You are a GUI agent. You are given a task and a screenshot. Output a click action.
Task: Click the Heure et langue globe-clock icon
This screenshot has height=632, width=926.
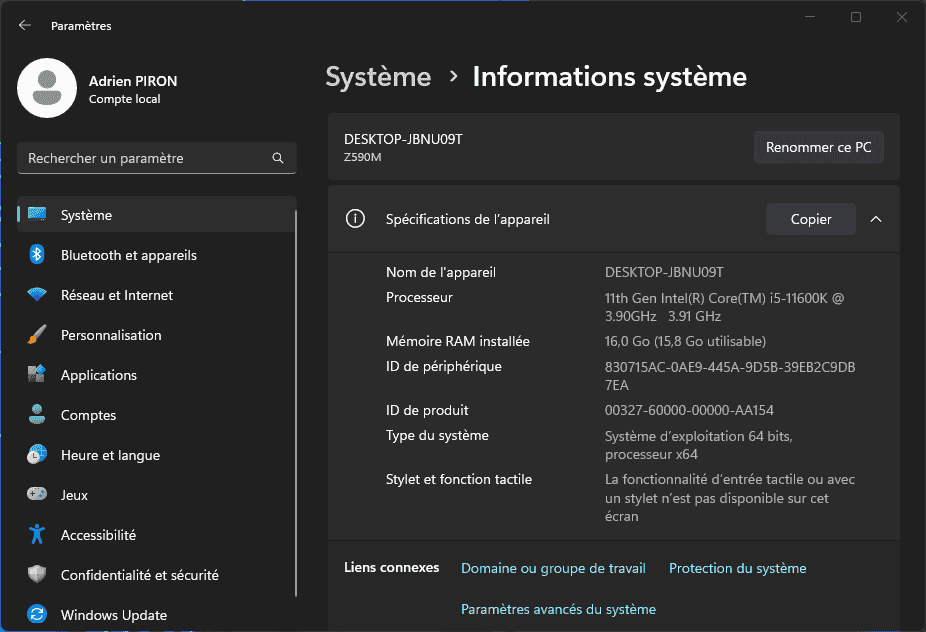[37, 454]
